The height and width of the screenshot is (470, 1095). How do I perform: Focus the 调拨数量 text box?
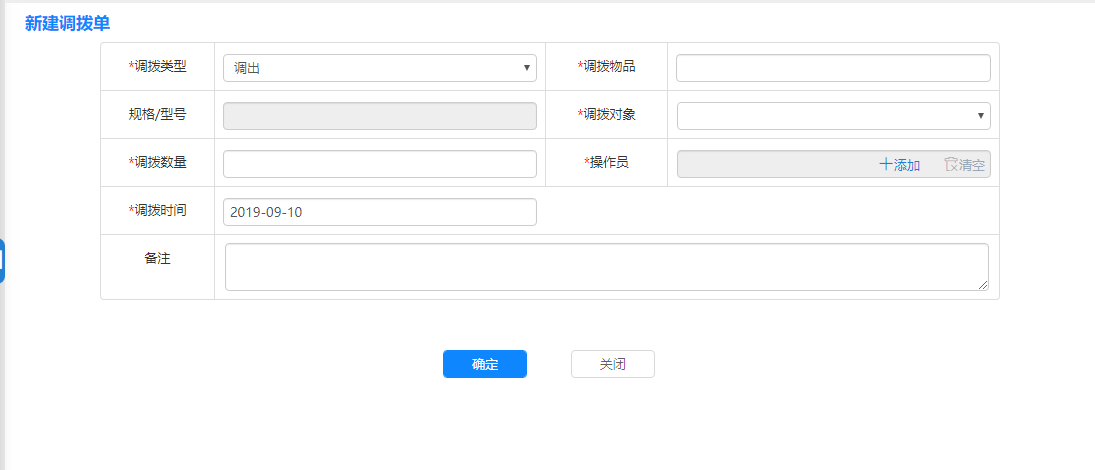[379, 164]
